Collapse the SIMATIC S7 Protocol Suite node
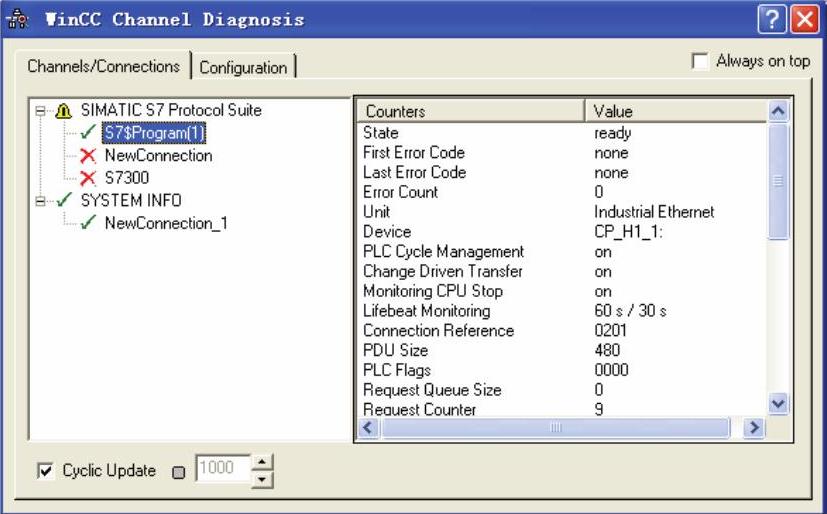 40,111
